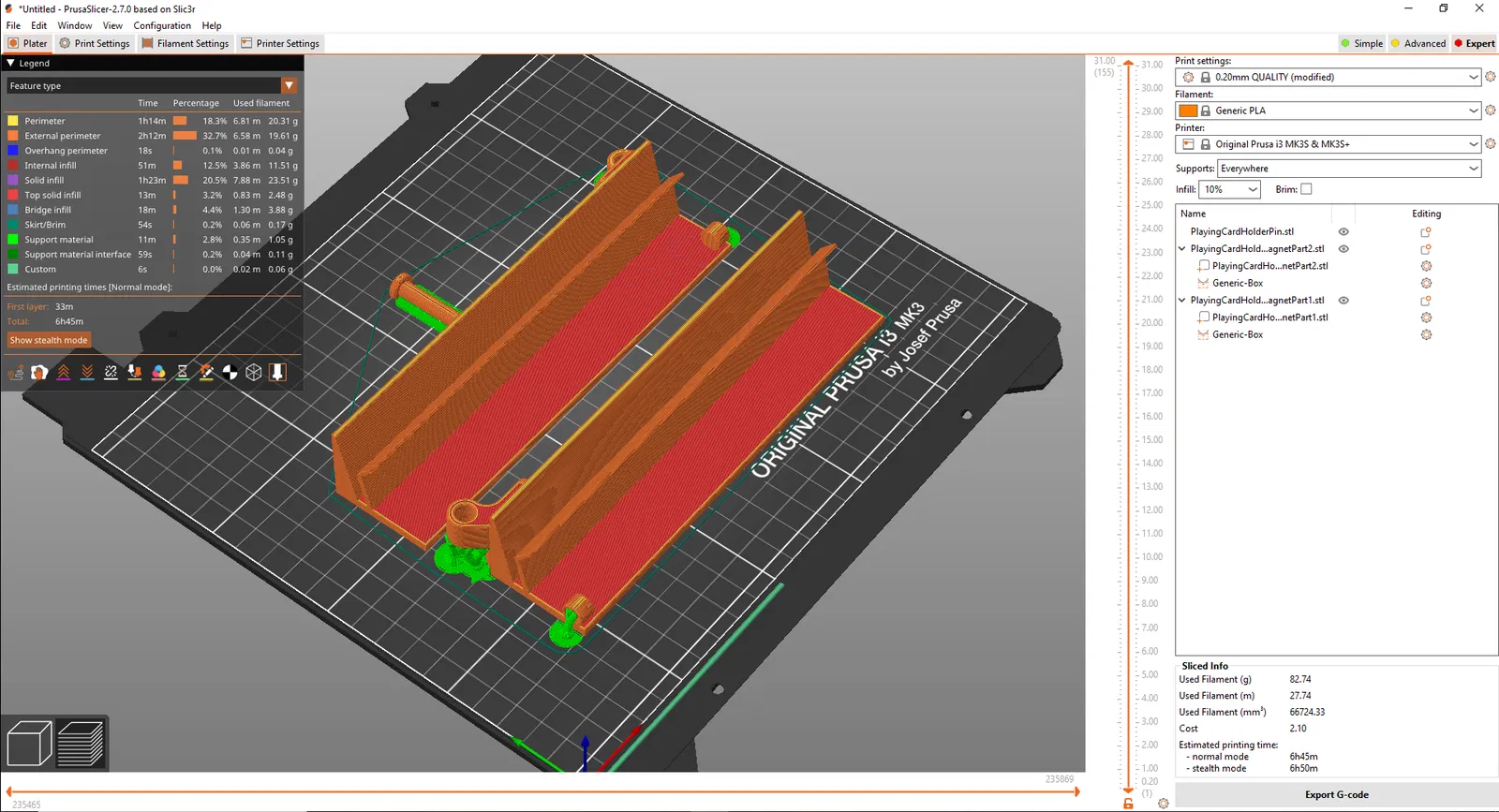Open the File menu
The width and height of the screenshot is (1499, 812).
coord(13,25)
